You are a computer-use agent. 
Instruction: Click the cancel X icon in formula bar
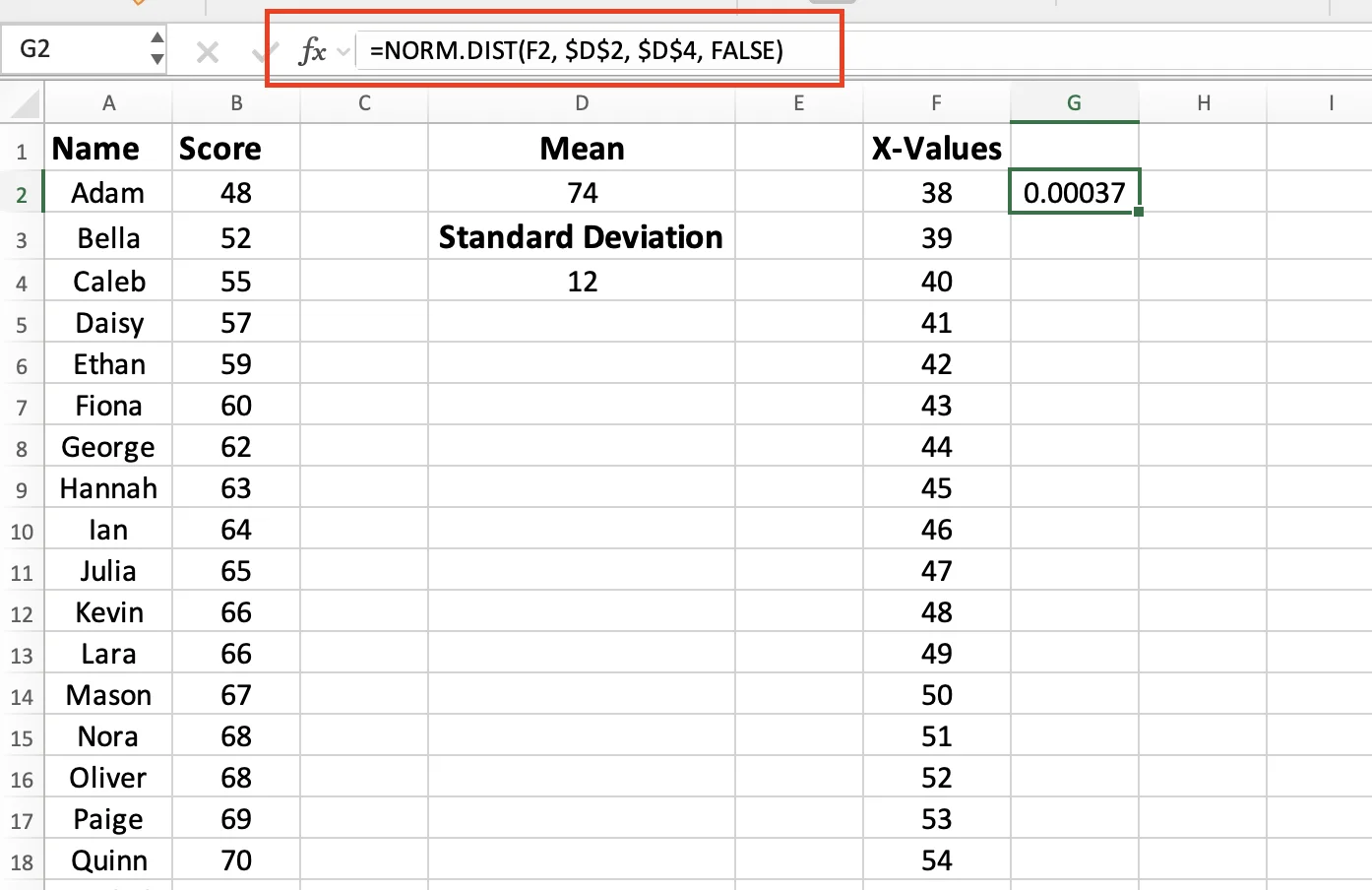[x=207, y=51]
